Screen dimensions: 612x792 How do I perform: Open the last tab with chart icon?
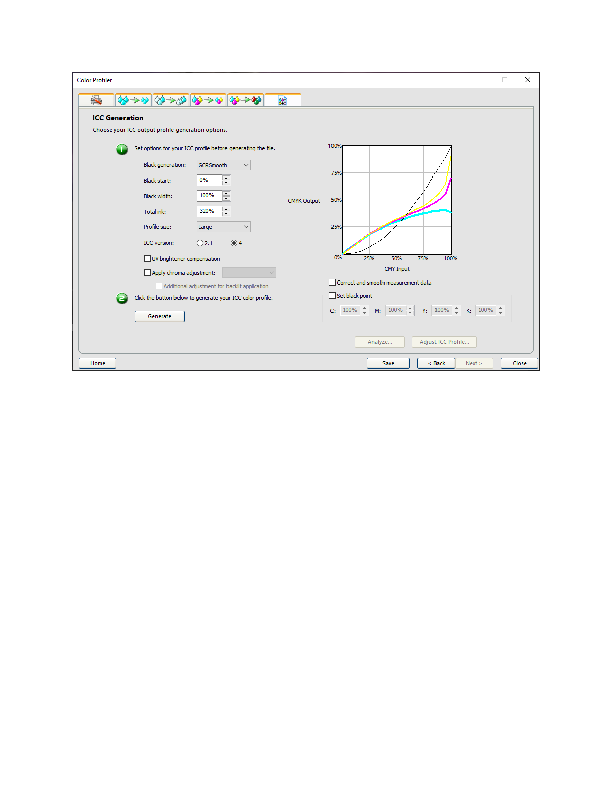point(283,100)
